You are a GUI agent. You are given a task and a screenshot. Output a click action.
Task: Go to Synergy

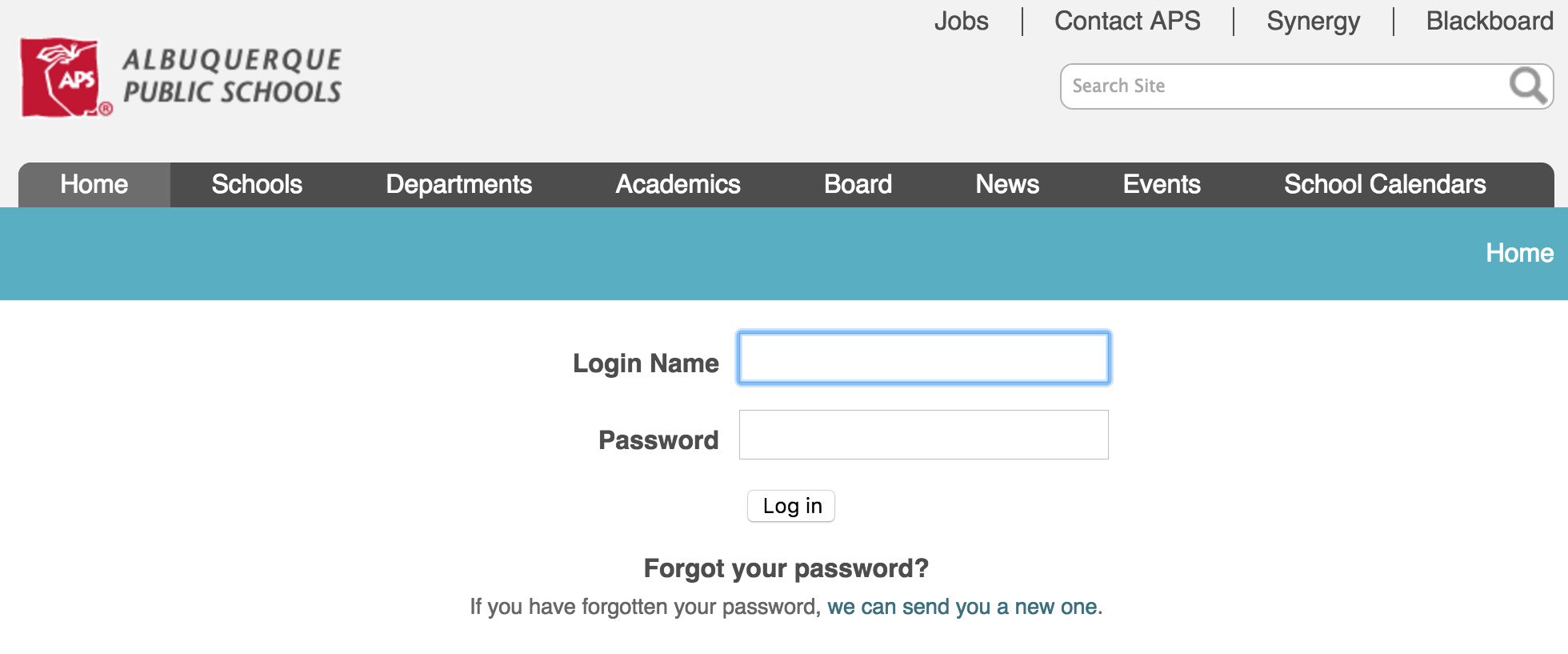1313,21
